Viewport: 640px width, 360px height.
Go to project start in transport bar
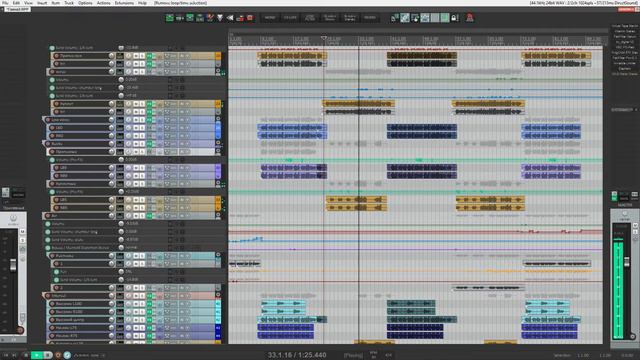[6, 355]
